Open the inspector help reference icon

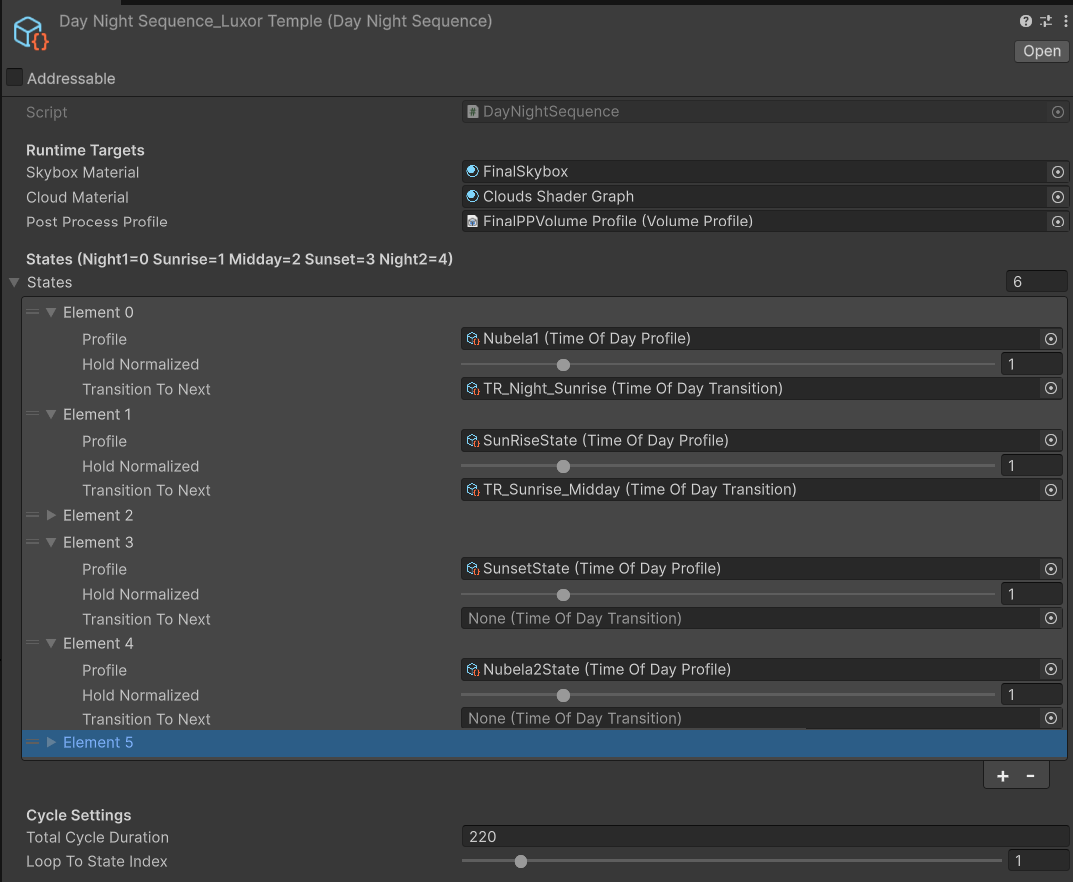1025,21
